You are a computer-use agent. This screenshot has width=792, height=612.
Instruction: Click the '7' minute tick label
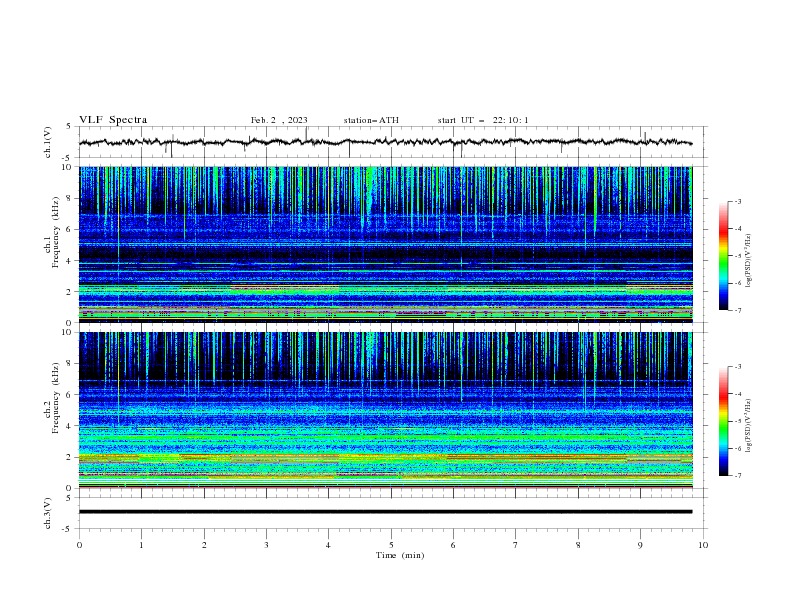[516, 545]
